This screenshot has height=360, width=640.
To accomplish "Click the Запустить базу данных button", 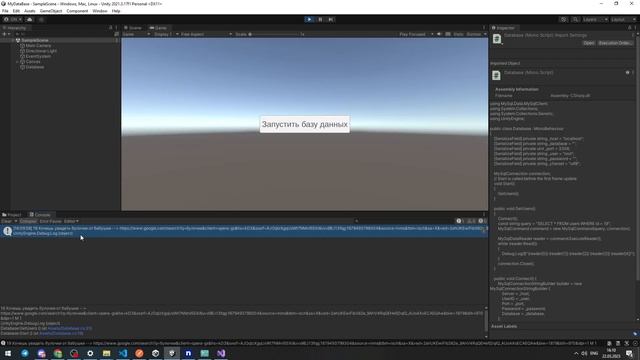I will (x=304, y=124).
